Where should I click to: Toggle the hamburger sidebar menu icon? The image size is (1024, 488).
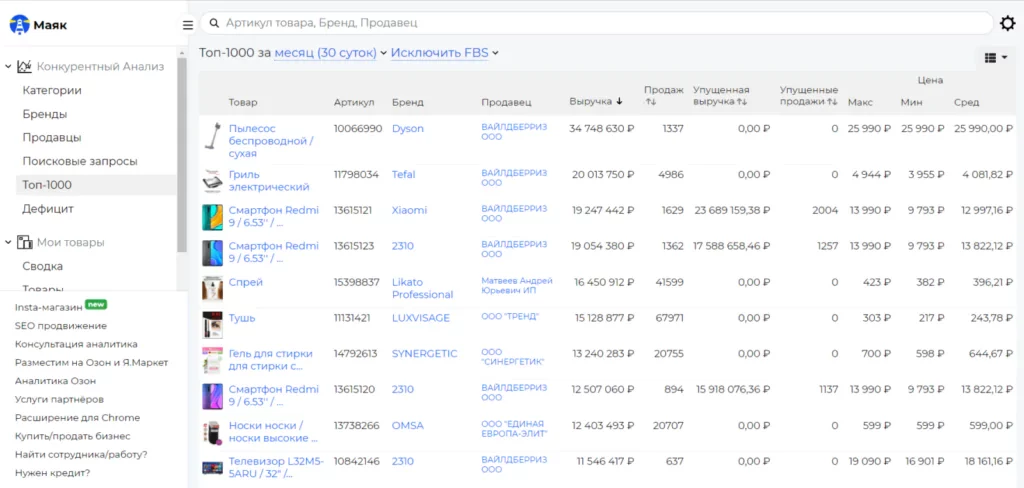(x=188, y=25)
